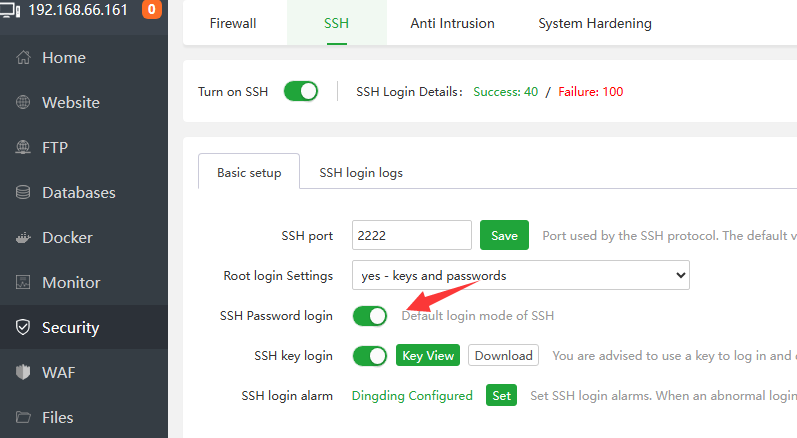Image resolution: width=797 pixels, height=438 pixels.
Task: Click the Key View button
Action: [x=428, y=355]
